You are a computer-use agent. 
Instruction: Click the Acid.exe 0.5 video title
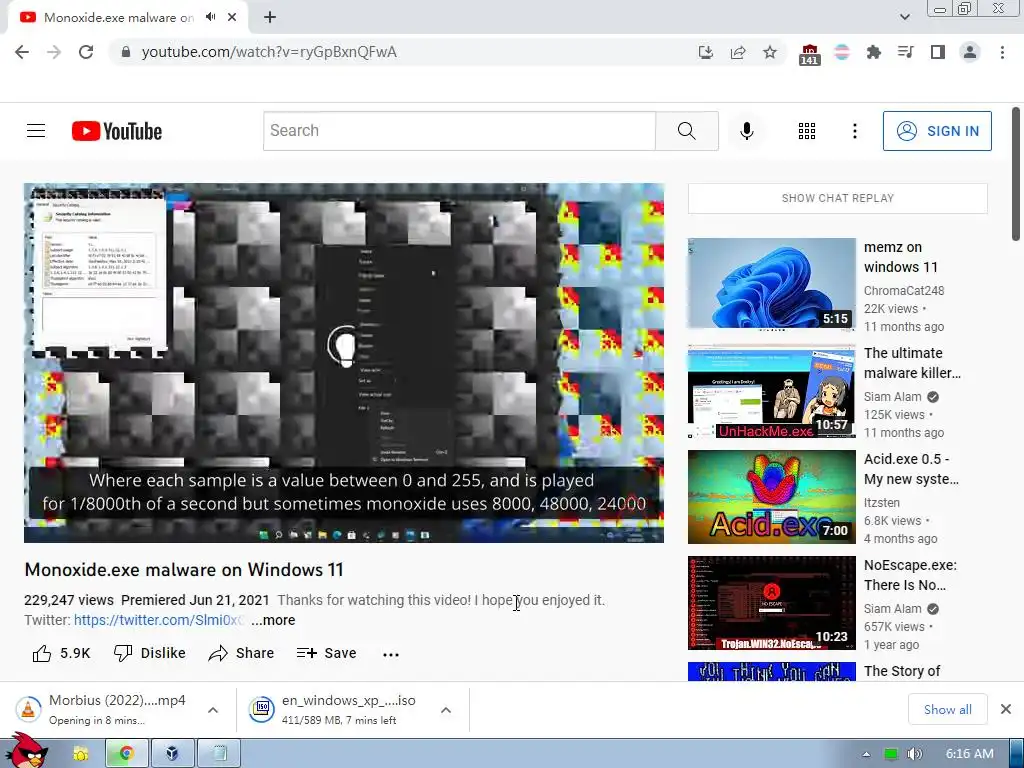click(911, 469)
